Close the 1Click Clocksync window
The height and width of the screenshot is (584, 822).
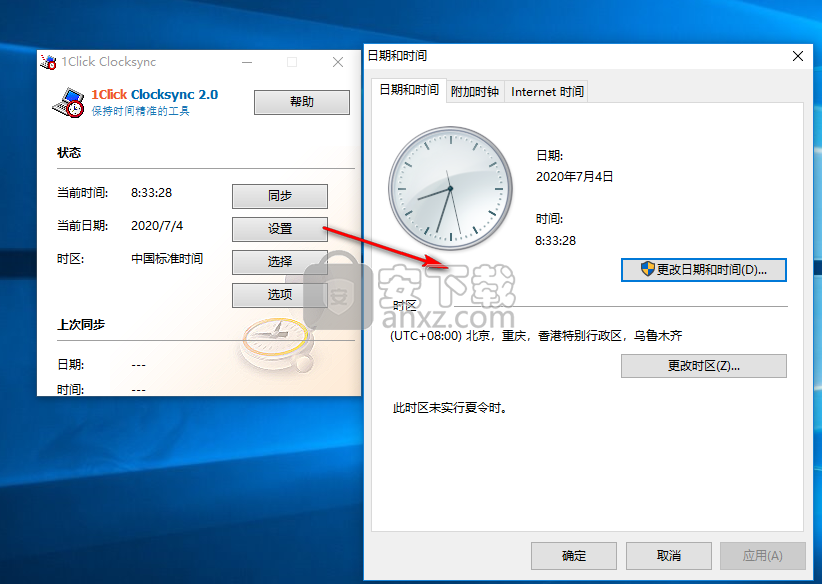(338, 62)
